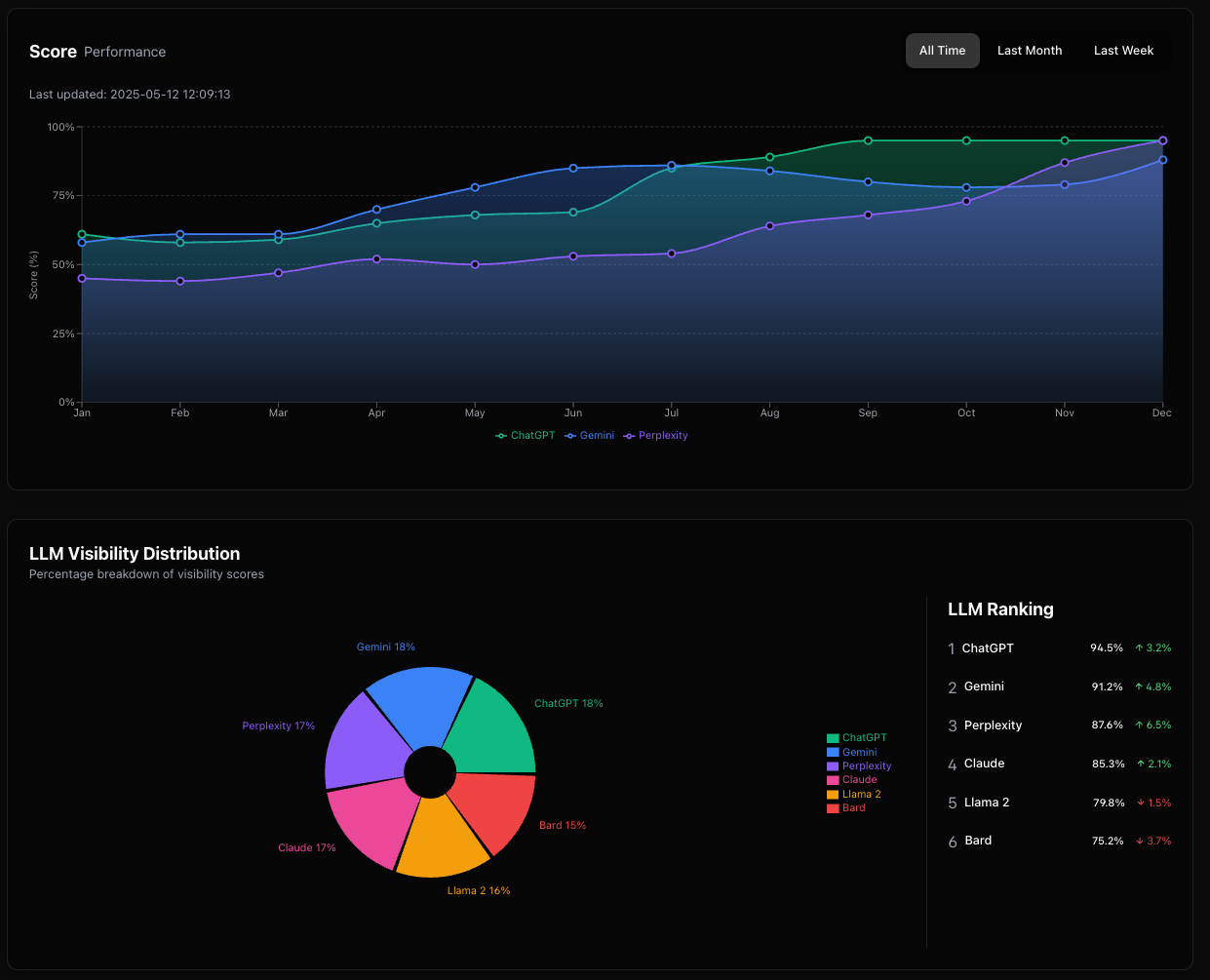Click the Perplexity data point at Dec
Image resolution: width=1210 pixels, height=980 pixels.
tap(1162, 140)
